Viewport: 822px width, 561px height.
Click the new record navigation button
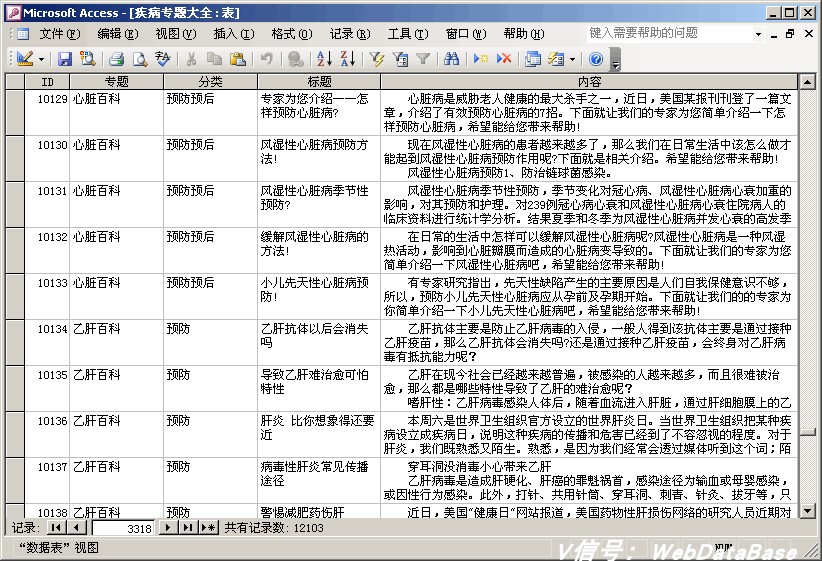point(208,527)
